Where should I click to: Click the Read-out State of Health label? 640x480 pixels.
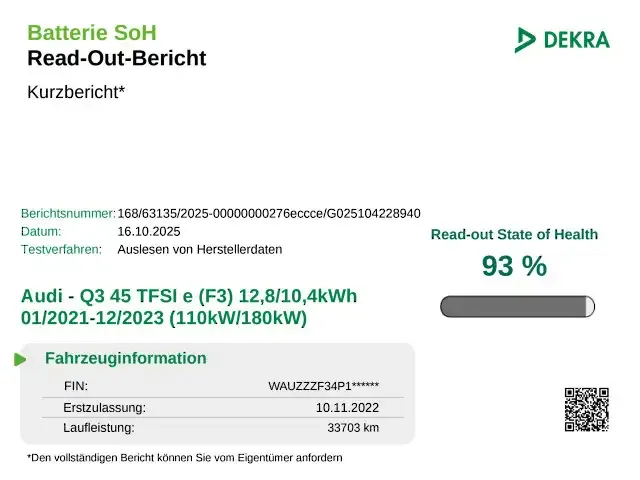pos(514,235)
